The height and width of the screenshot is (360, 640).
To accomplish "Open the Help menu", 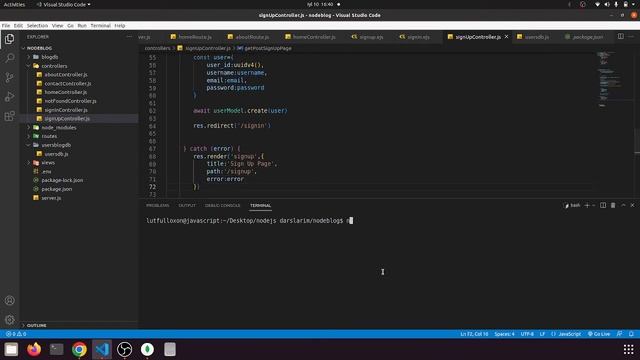I will coord(120,25).
